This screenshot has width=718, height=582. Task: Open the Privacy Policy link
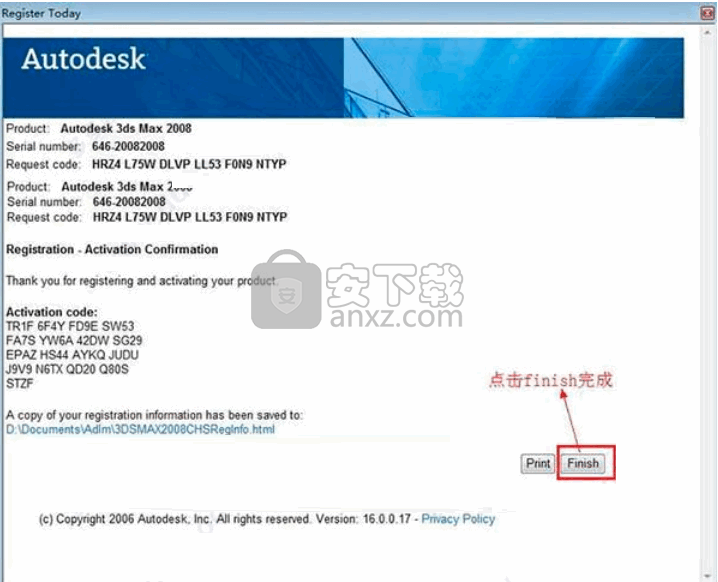[x=458, y=519]
